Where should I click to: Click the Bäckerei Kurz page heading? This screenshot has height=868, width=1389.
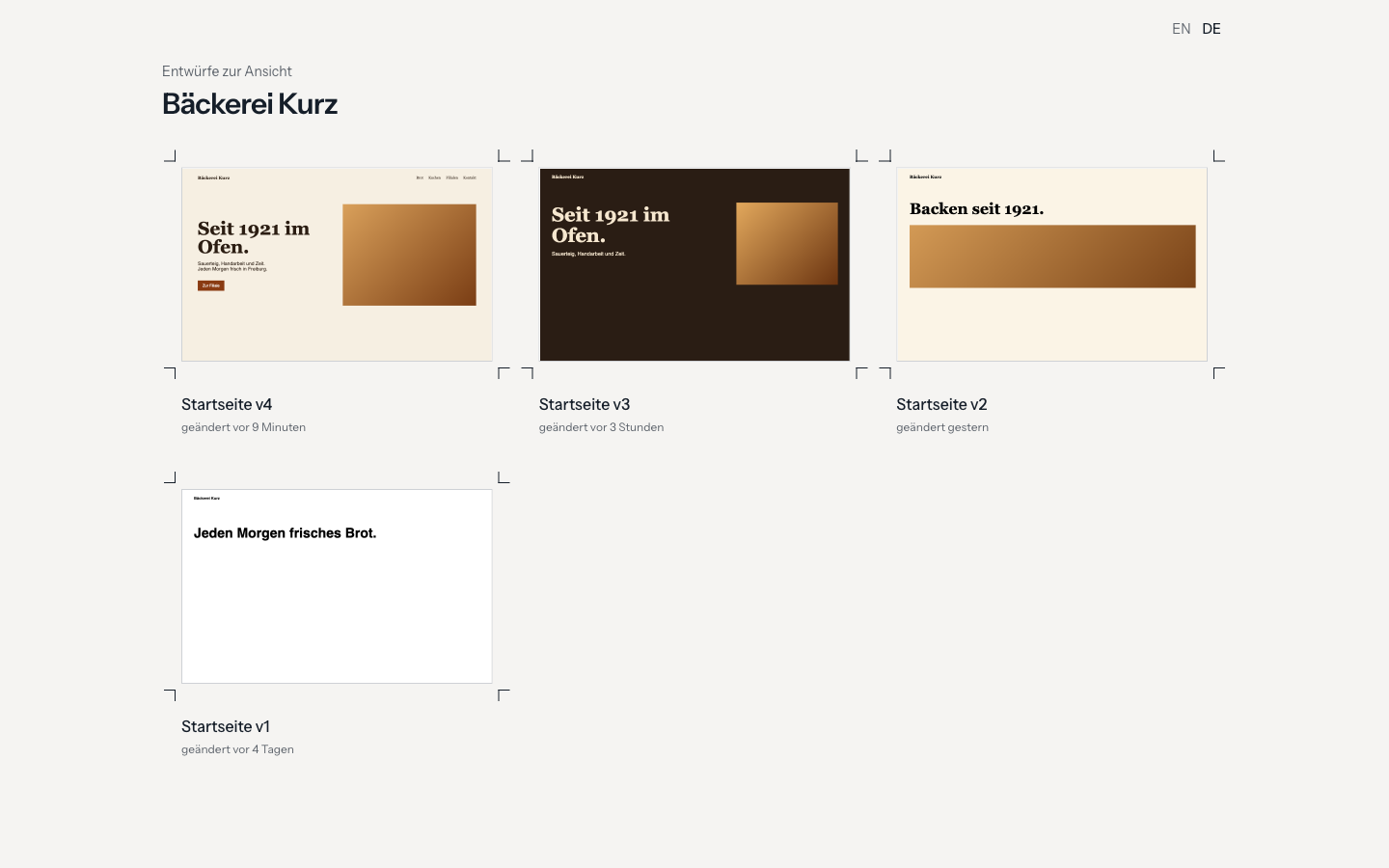point(250,104)
